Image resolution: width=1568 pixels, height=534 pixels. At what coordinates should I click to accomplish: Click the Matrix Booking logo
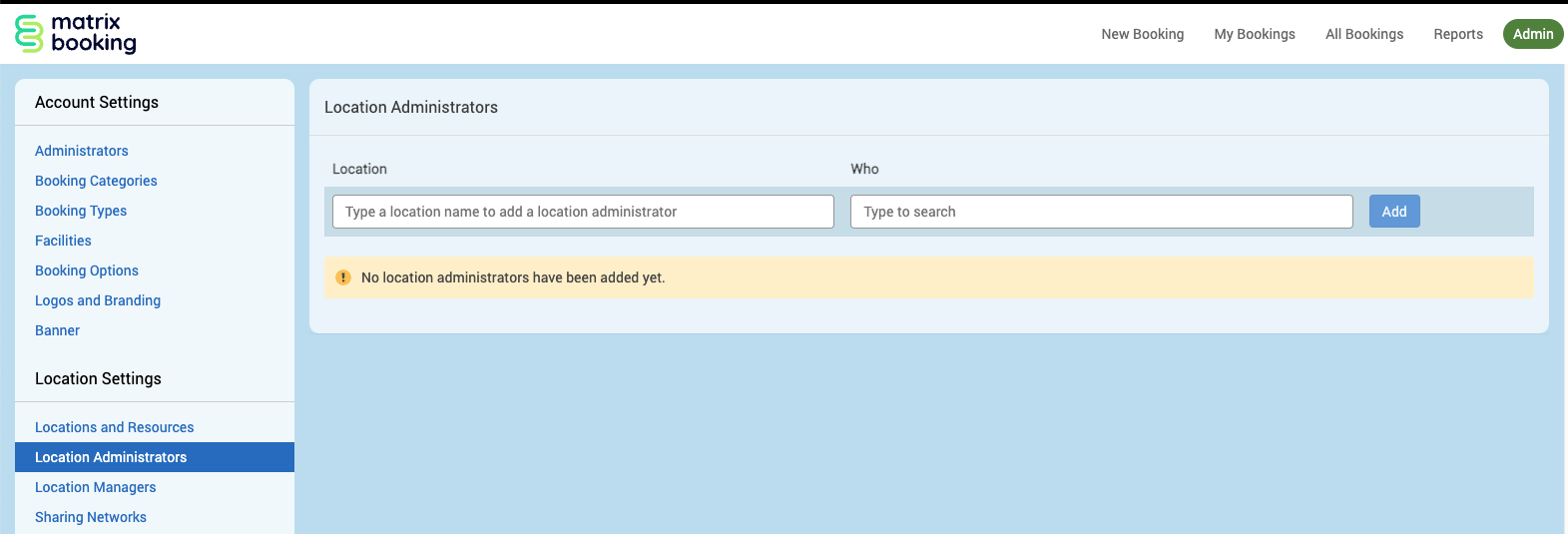coord(76,33)
